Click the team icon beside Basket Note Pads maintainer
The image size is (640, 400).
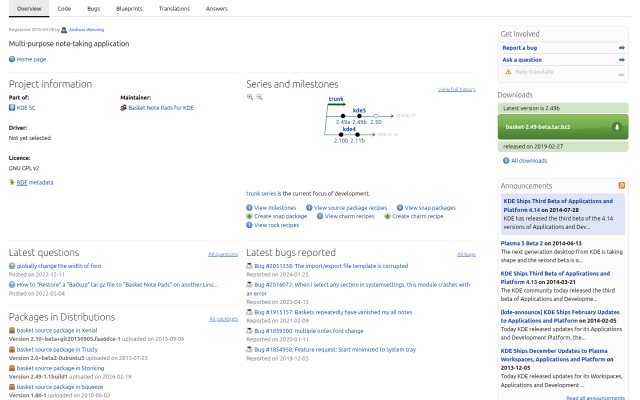tap(123, 108)
